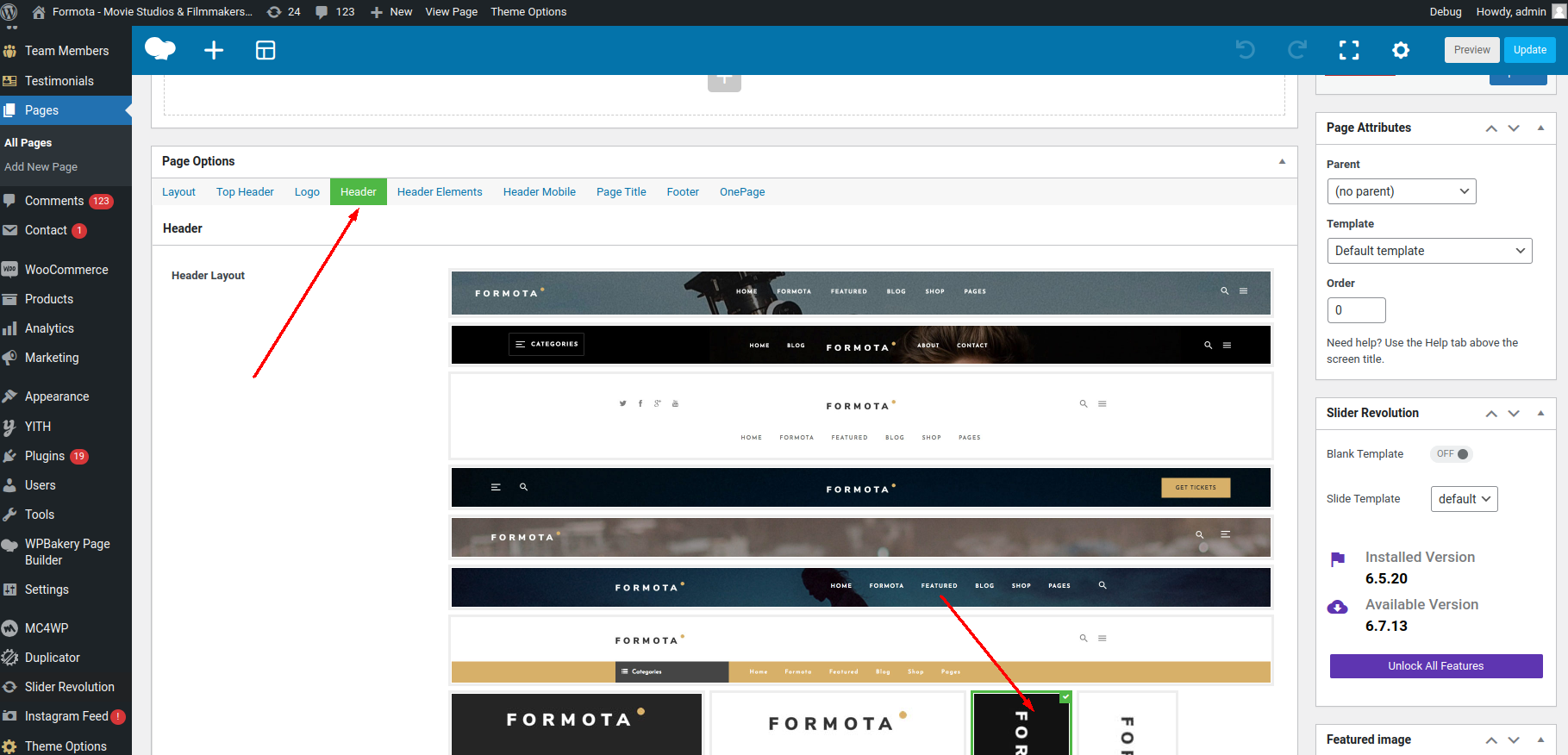Screen dimensions: 1568x755
Task: Switch to Header Elements tab
Action: click(440, 192)
